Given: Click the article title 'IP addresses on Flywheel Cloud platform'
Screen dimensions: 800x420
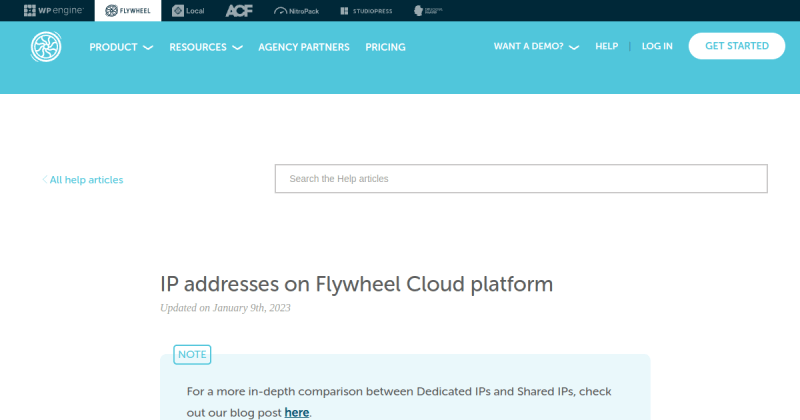Looking at the screenshot, I should pyautogui.click(x=357, y=284).
